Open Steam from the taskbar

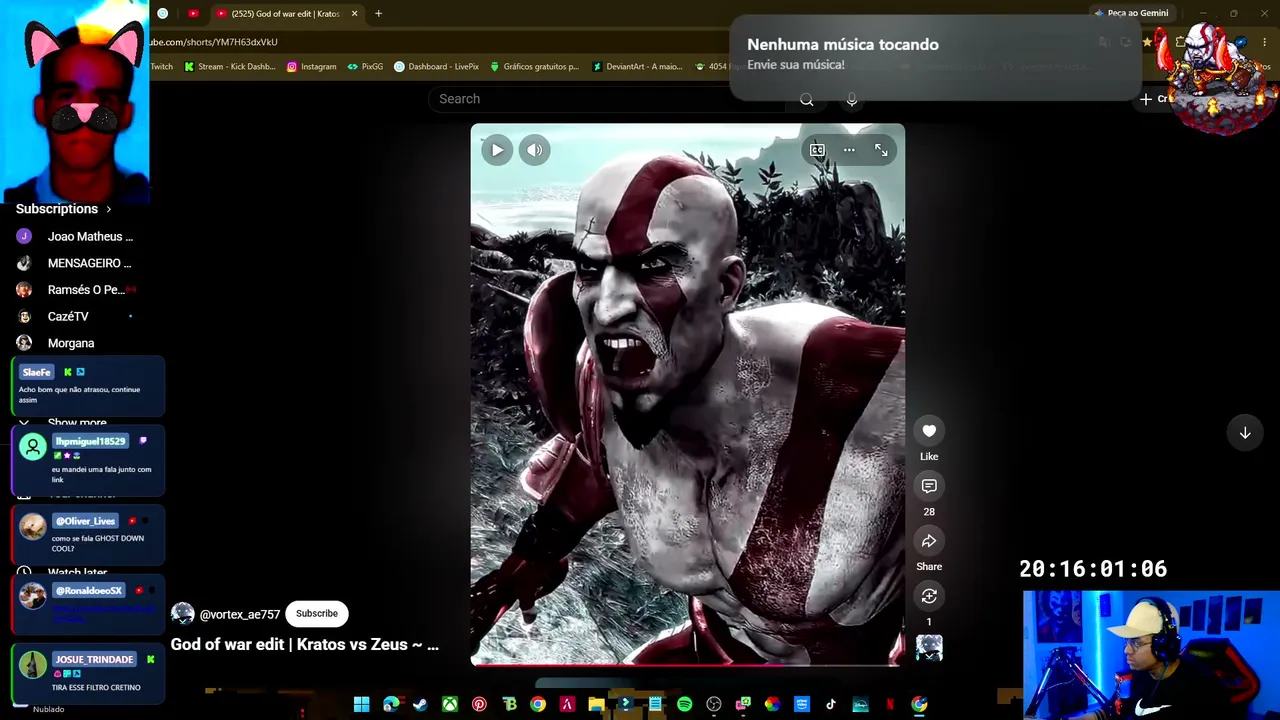pyautogui.click(x=420, y=704)
